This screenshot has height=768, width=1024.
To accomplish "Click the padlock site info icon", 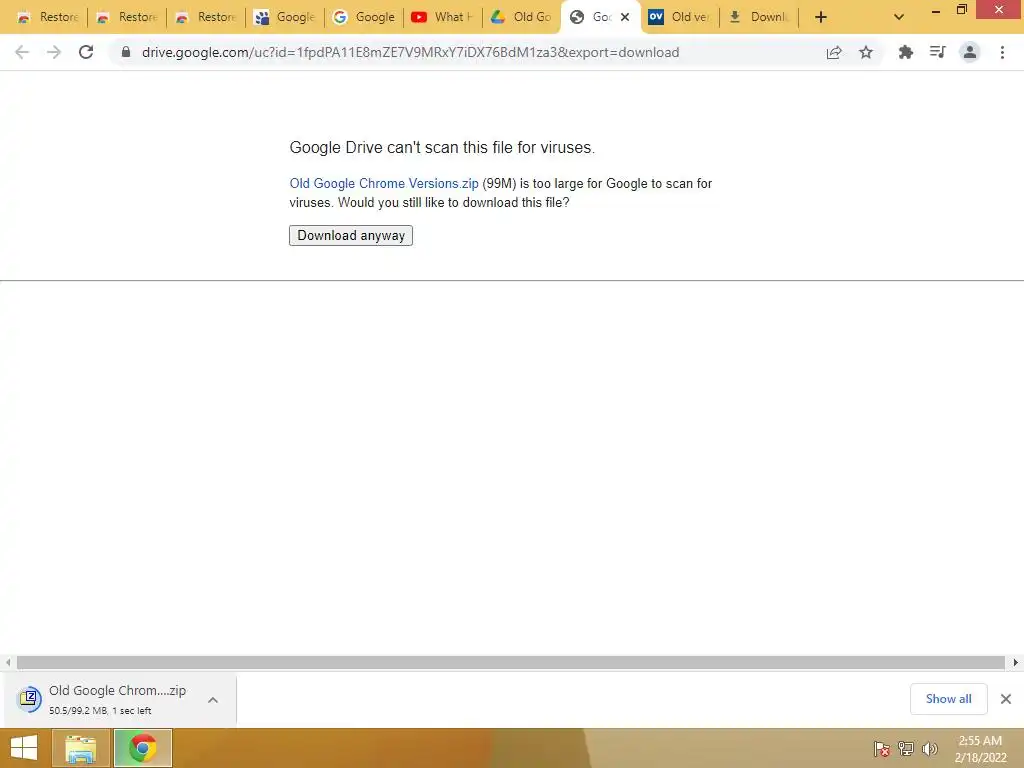I will pos(126,52).
